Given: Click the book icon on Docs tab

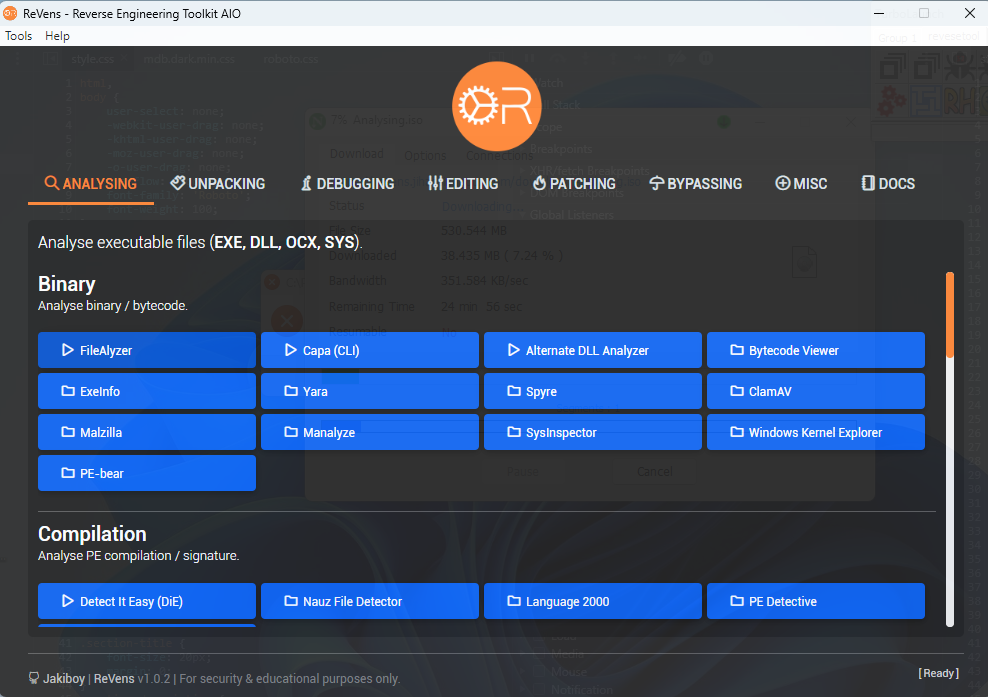Looking at the screenshot, I should click(x=868, y=183).
